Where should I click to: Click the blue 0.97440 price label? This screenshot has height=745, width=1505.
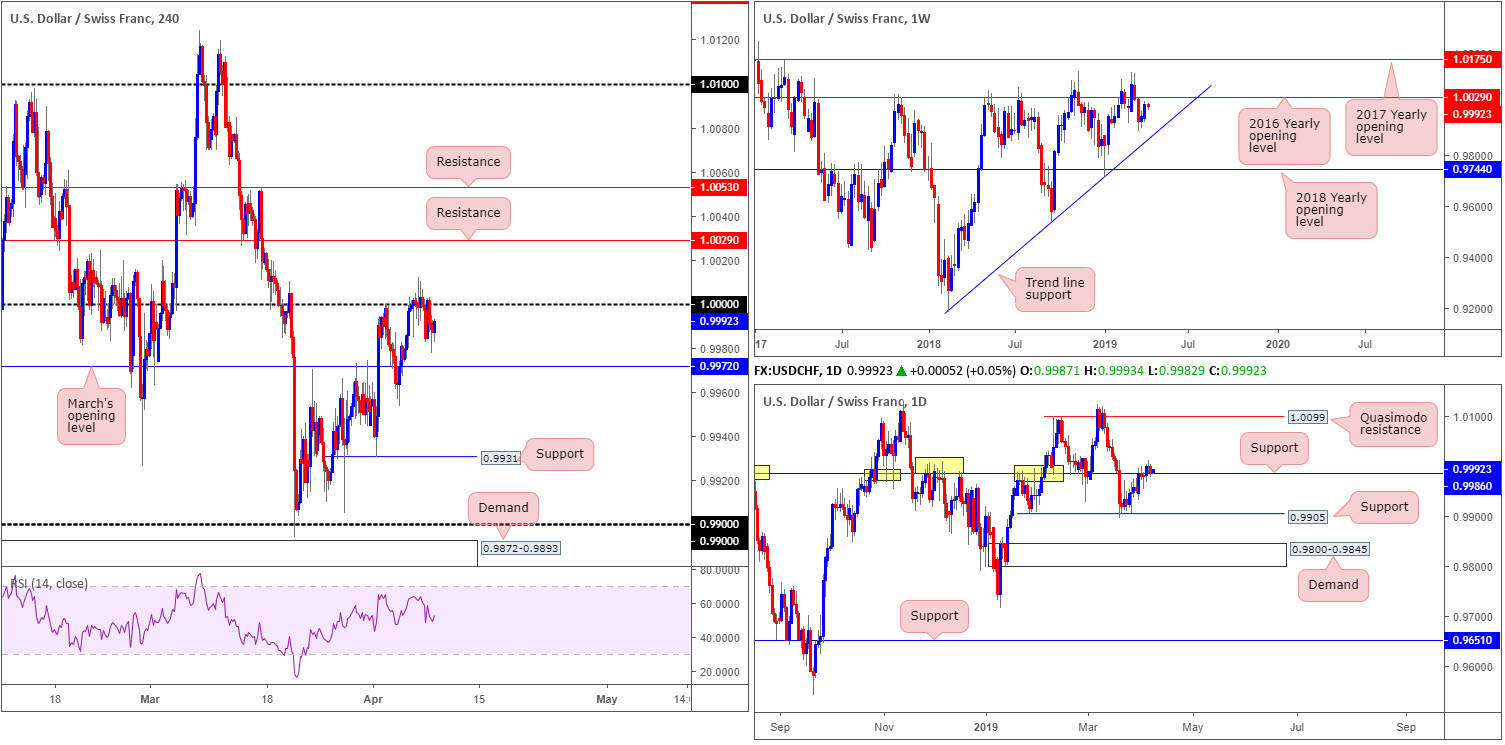(1473, 170)
